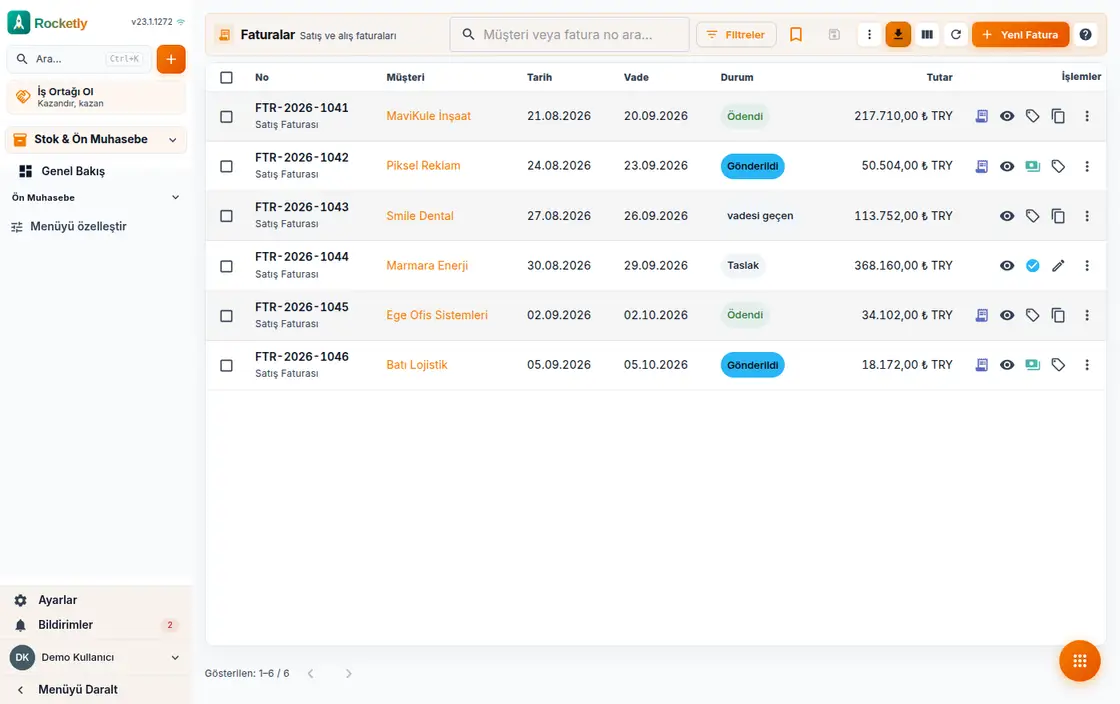This screenshot has height=704, width=1120.
Task: Click the green payment icon for FTR-2026-1042
Action: coord(1032,166)
